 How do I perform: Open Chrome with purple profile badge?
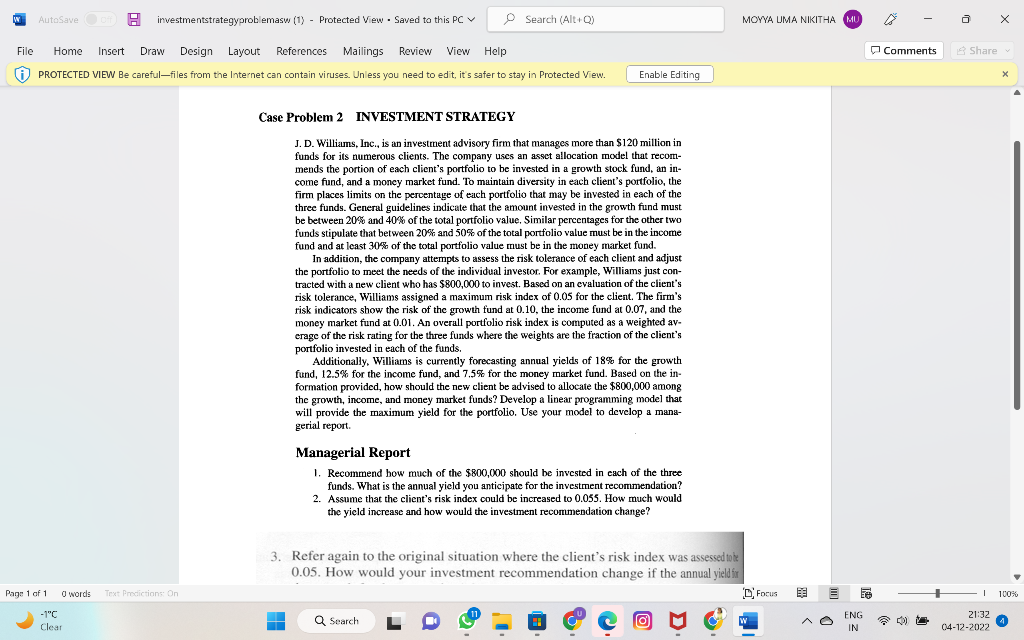573,621
